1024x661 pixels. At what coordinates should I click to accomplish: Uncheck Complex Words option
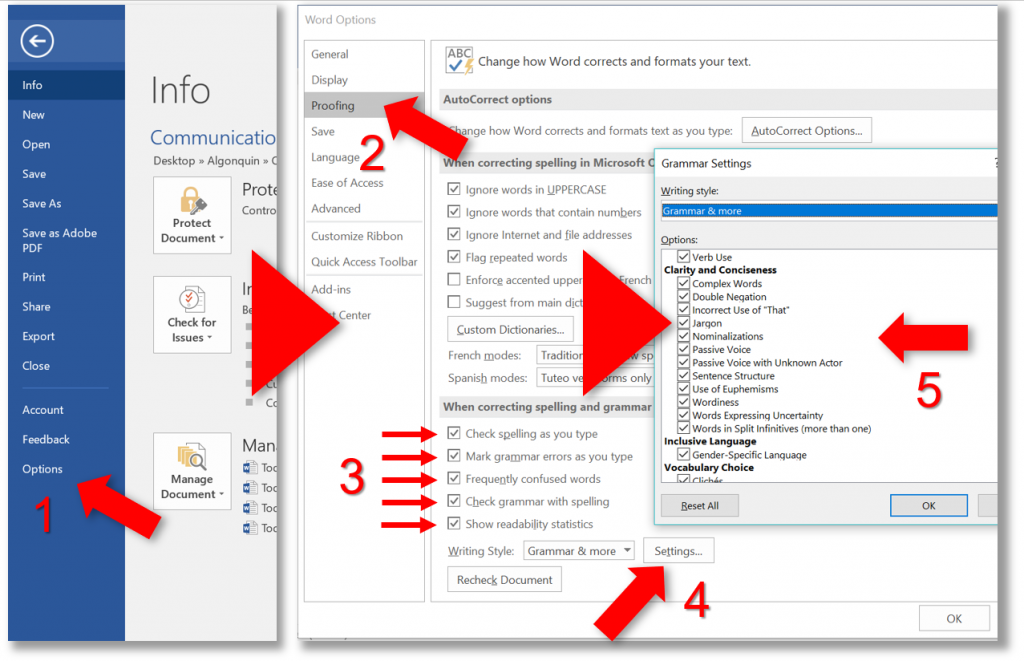[x=684, y=283]
